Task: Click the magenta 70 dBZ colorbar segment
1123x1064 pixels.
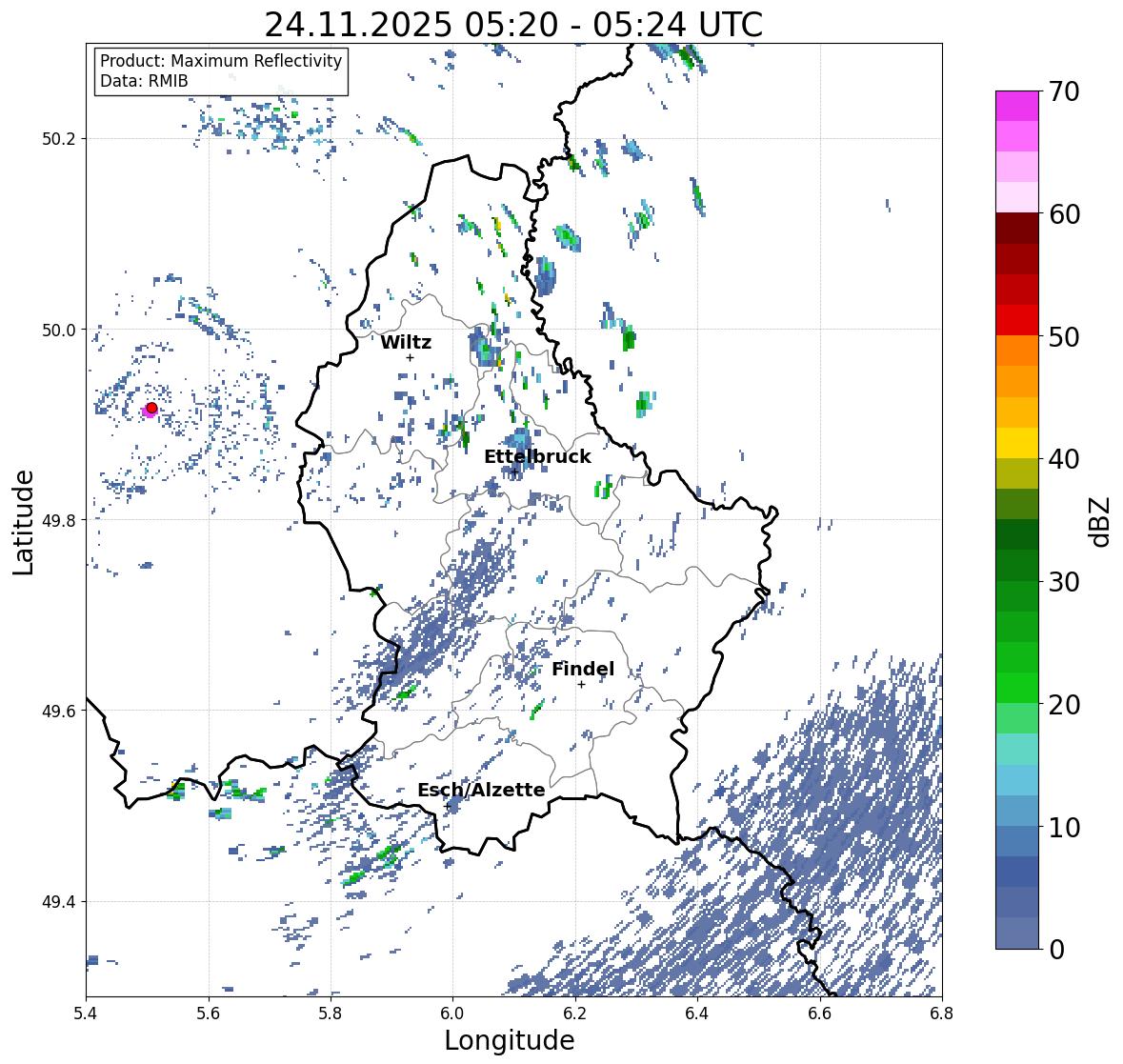Action: pyautogui.click(x=1017, y=106)
